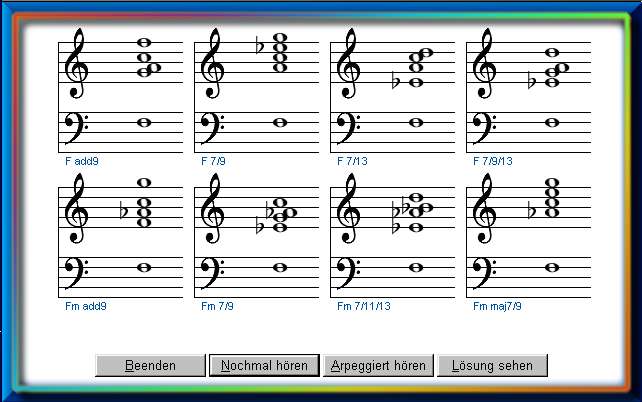This screenshot has width=642, height=402.
Task: Click the bass clef on the Fm 7/9 staff
Action: (211, 269)
